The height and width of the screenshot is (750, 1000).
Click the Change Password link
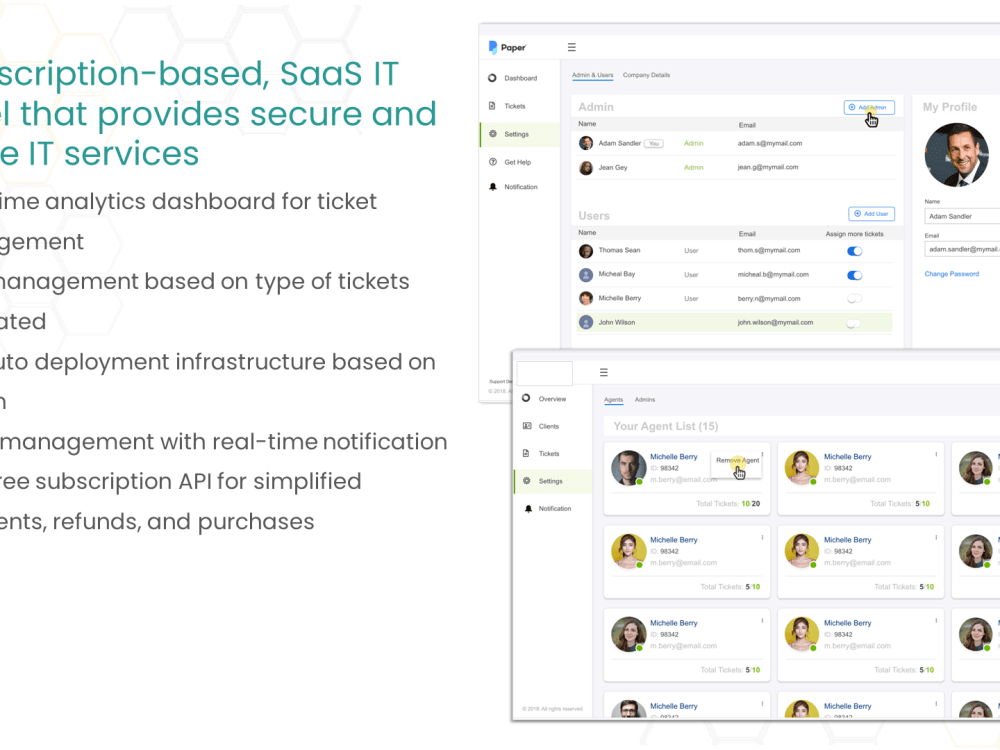[x=952, y=274]
